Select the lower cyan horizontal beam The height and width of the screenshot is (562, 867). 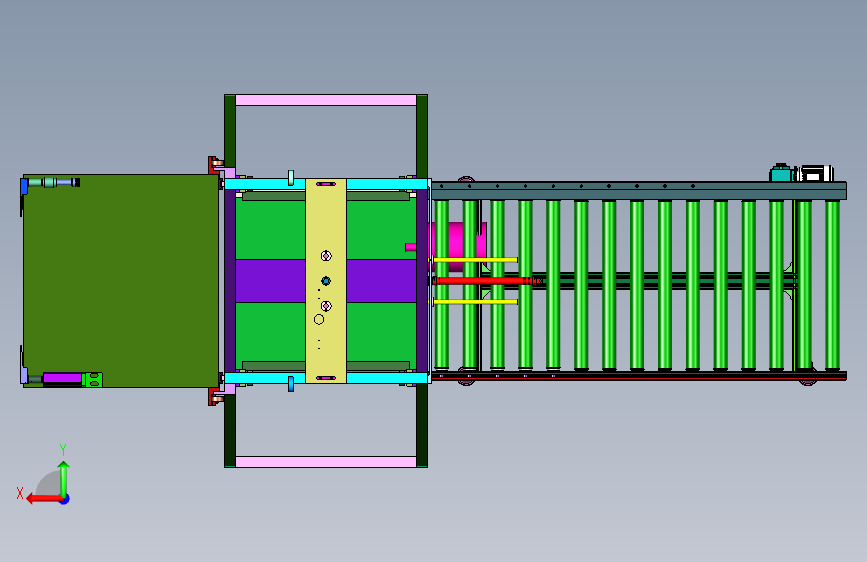point(326,378)
